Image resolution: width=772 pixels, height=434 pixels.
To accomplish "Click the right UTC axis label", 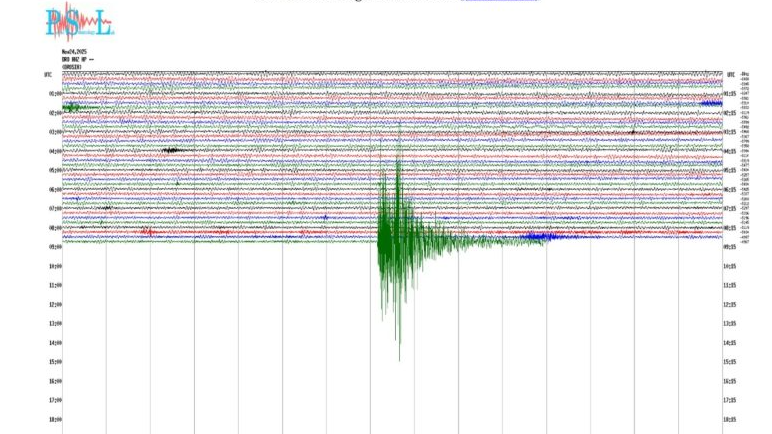I will pos(731,75).
